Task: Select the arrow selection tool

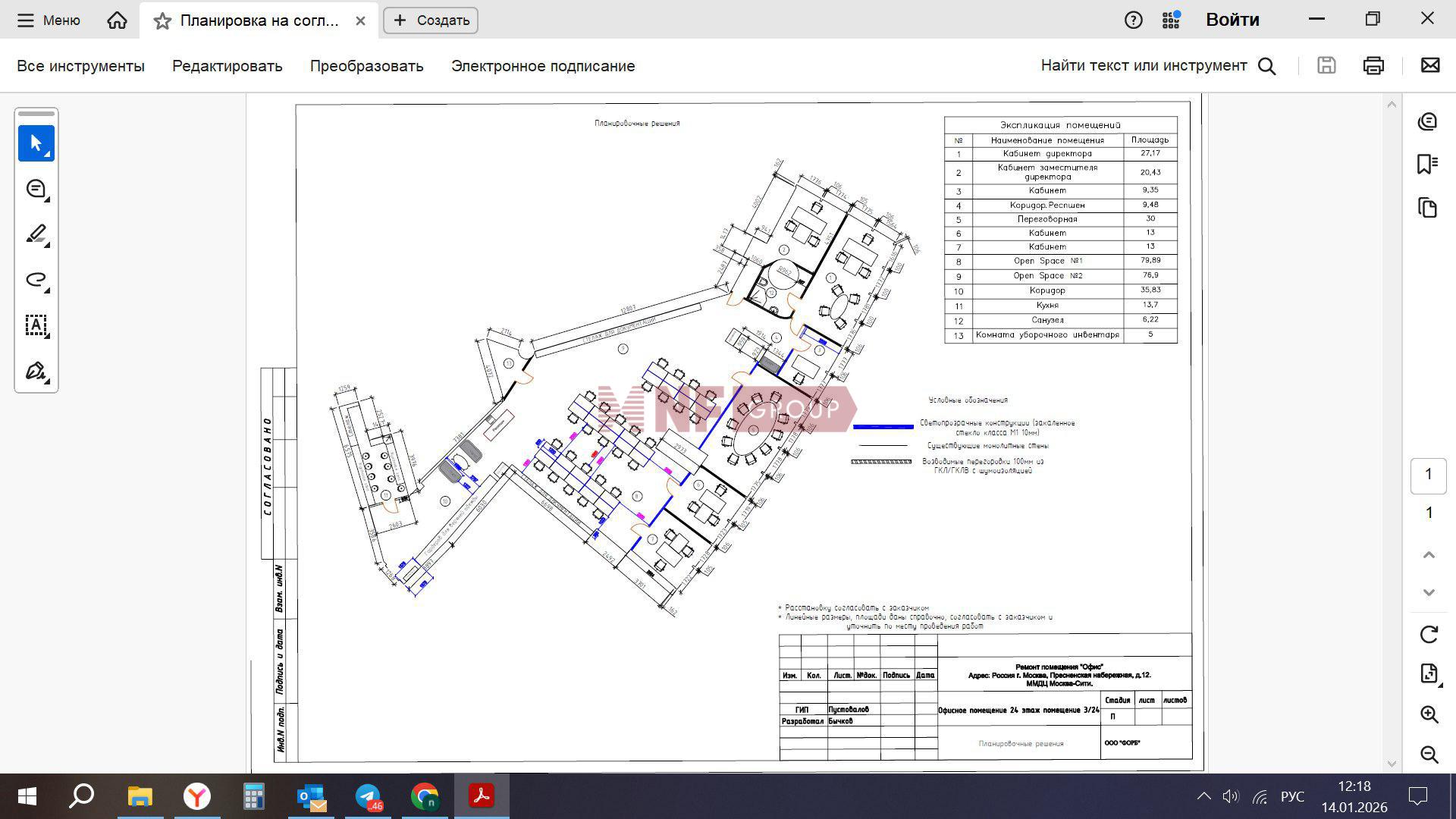Action: pos(36,143)
